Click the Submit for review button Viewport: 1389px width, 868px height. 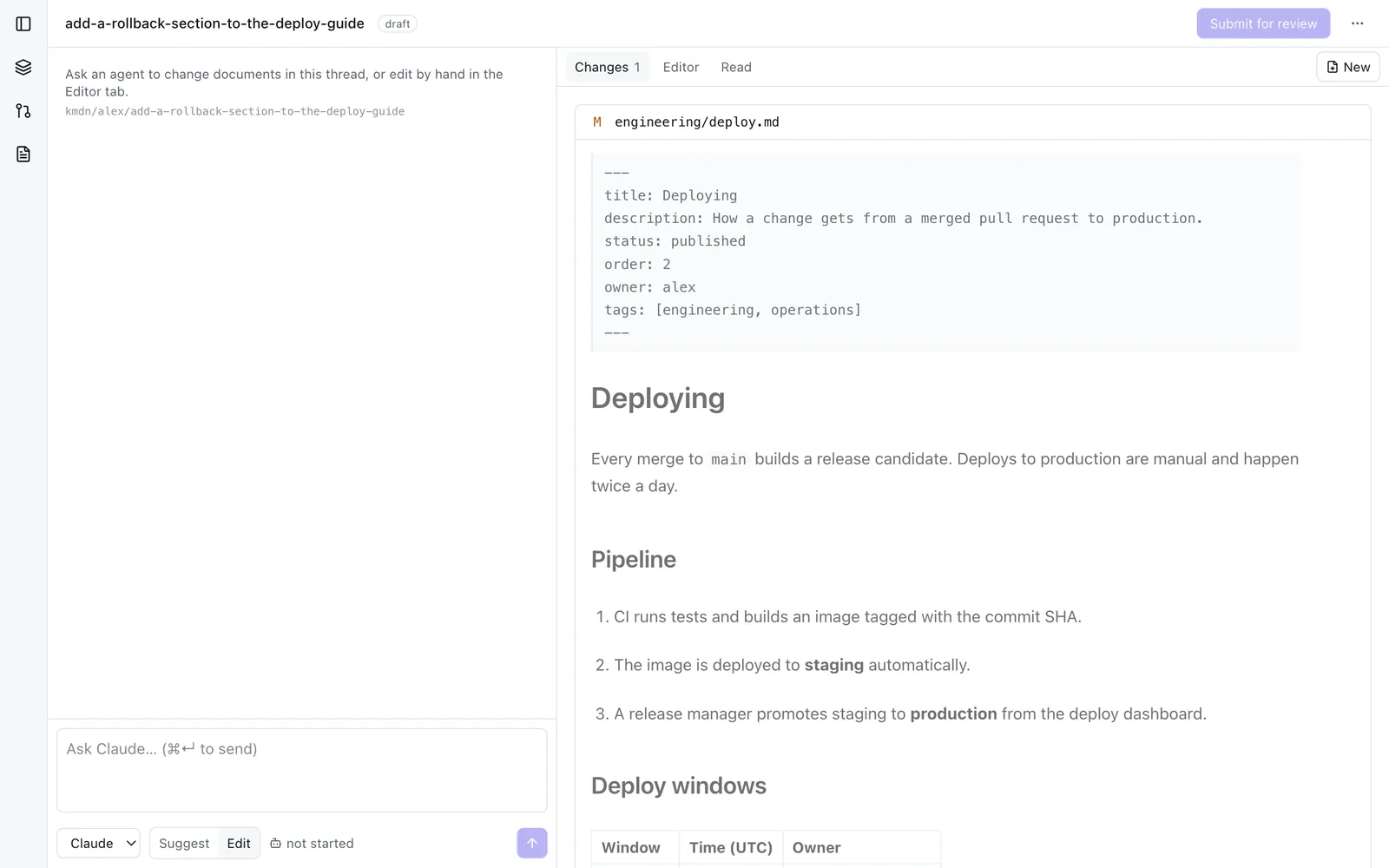(x=1263, y=23)
